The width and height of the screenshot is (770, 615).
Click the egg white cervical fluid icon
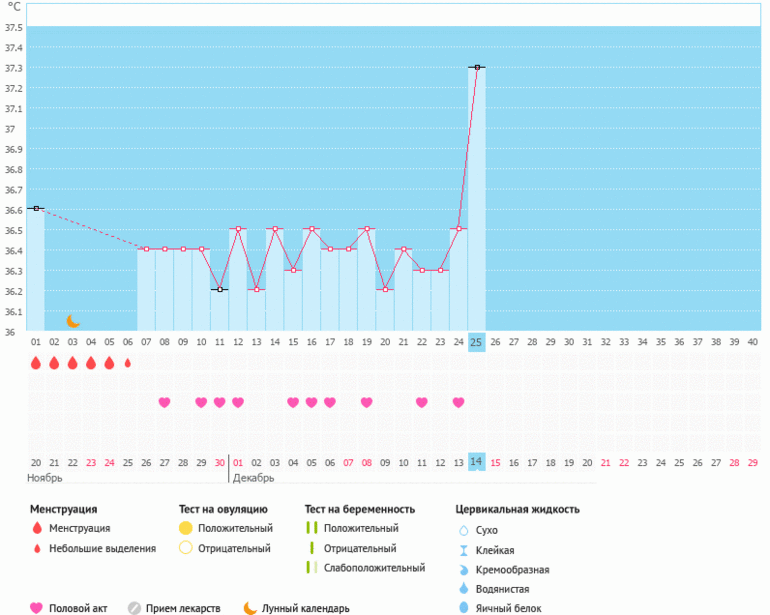click(x=463, y=607)
